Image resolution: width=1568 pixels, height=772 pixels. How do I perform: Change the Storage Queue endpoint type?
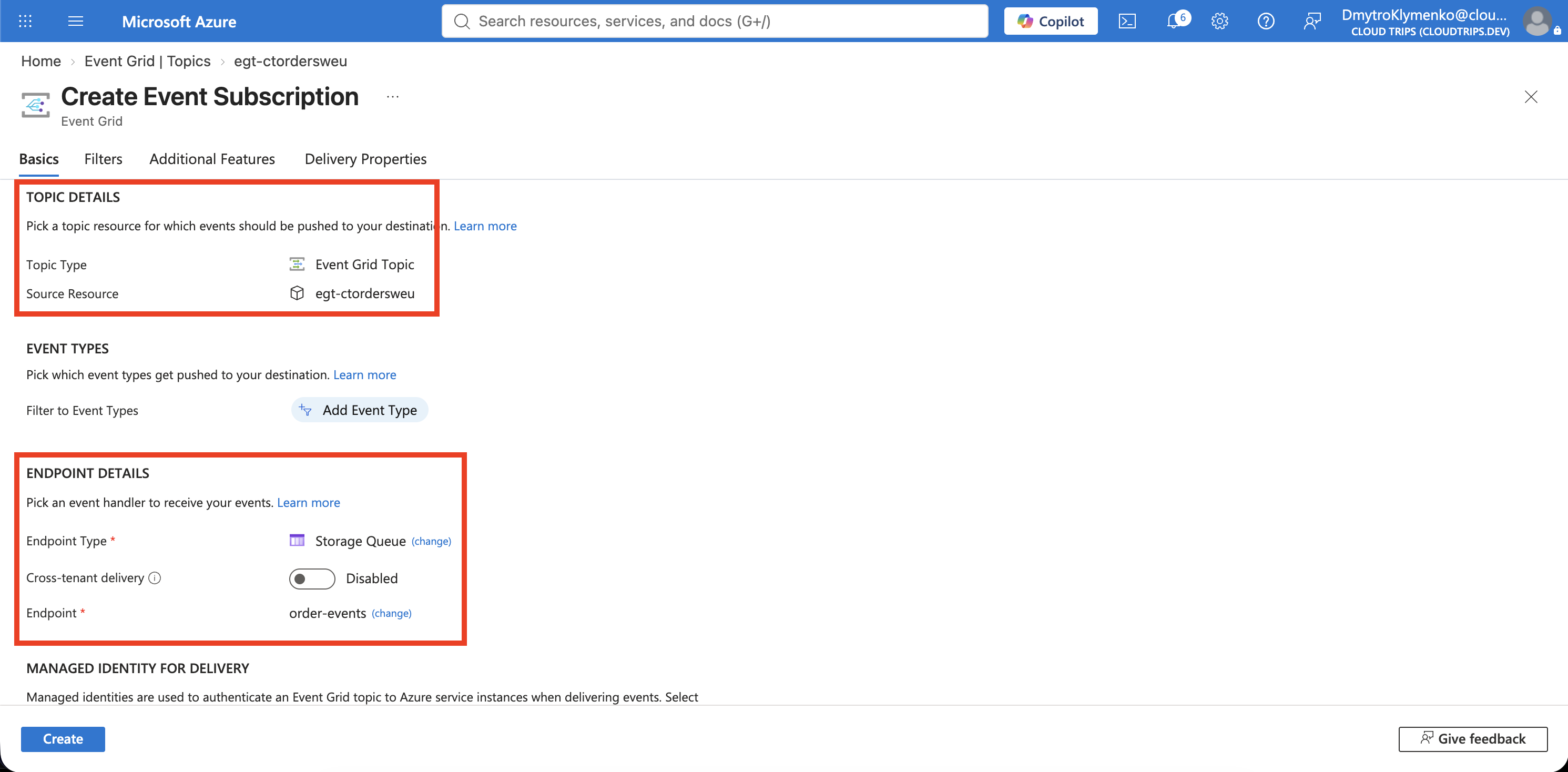pyautogui.click(x=431, y=541)
